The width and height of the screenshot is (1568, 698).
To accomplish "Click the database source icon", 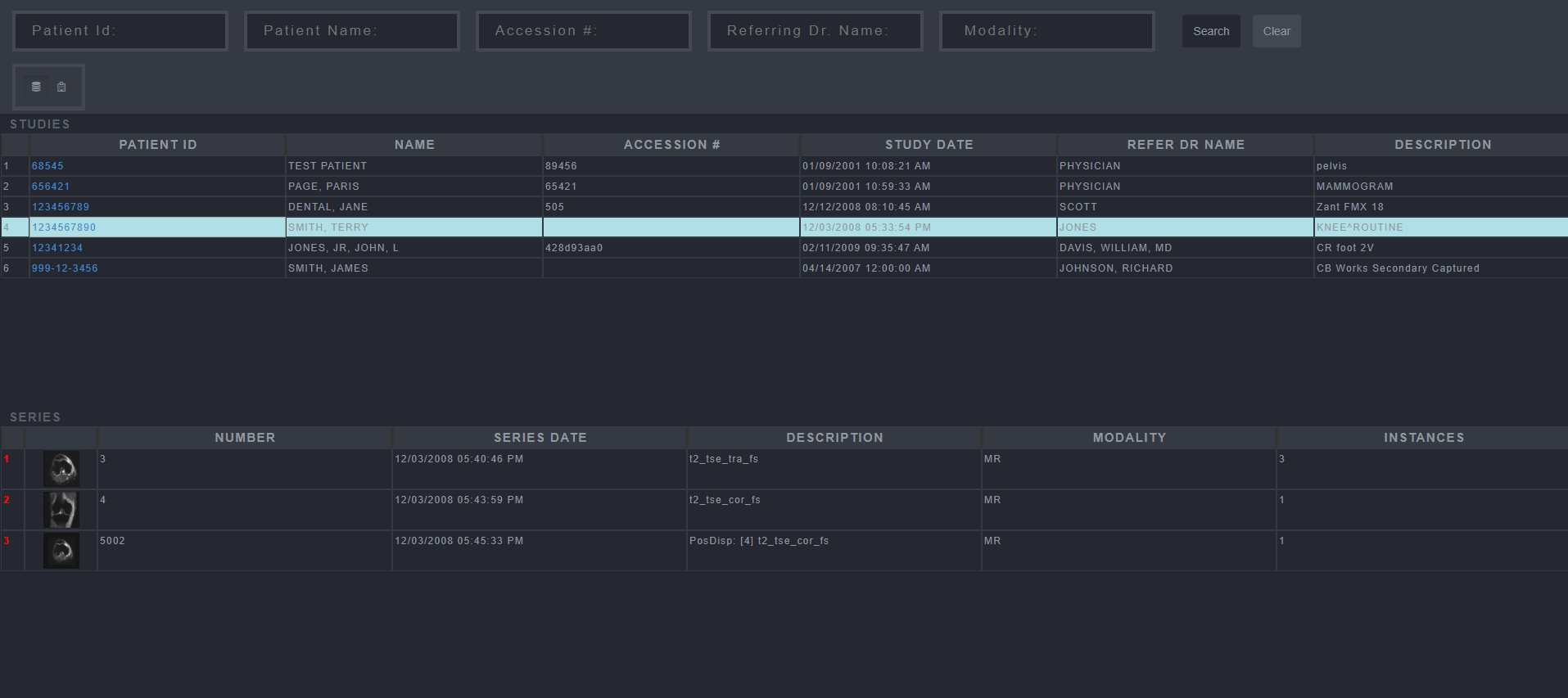I will [36, 87].
